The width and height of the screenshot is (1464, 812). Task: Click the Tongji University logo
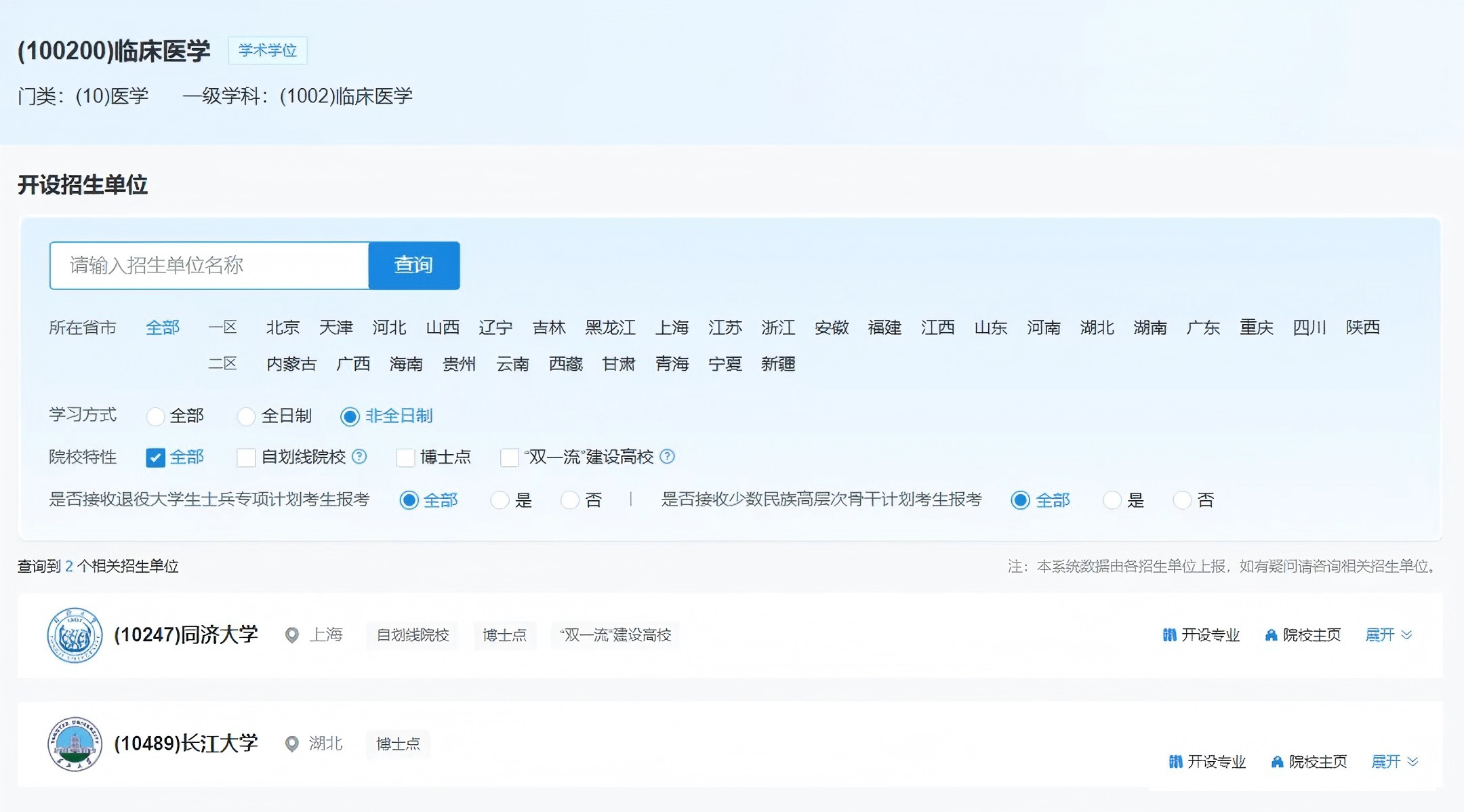[x=75, y=635]
